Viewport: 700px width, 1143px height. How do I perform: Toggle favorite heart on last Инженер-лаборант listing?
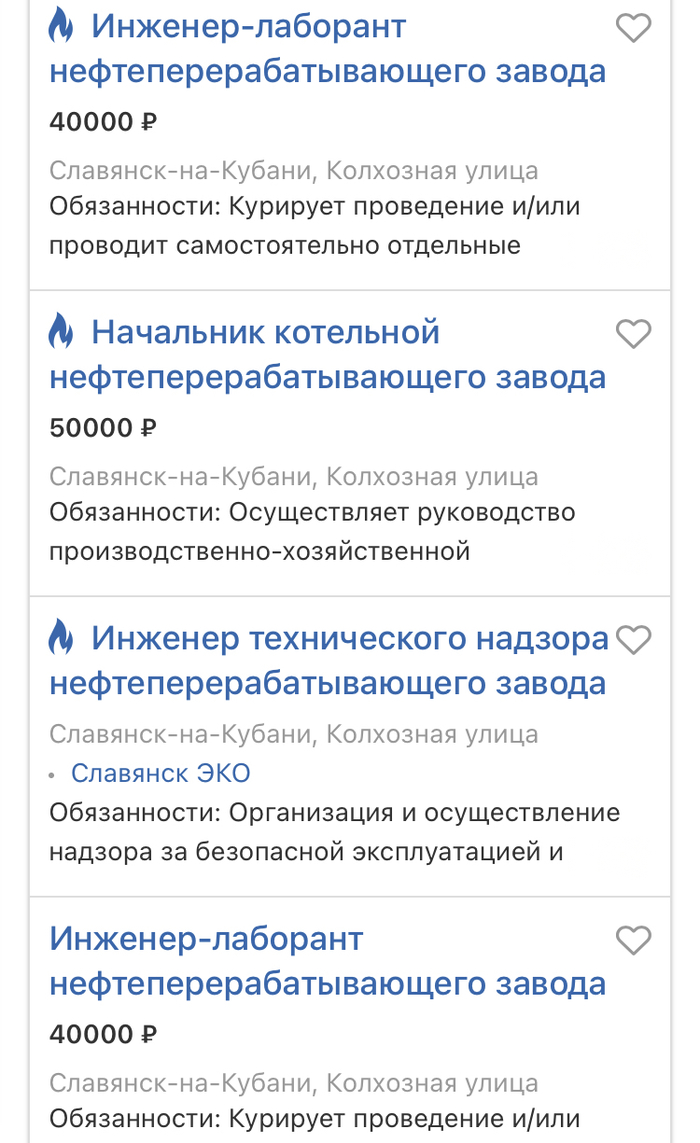[633, 941]
